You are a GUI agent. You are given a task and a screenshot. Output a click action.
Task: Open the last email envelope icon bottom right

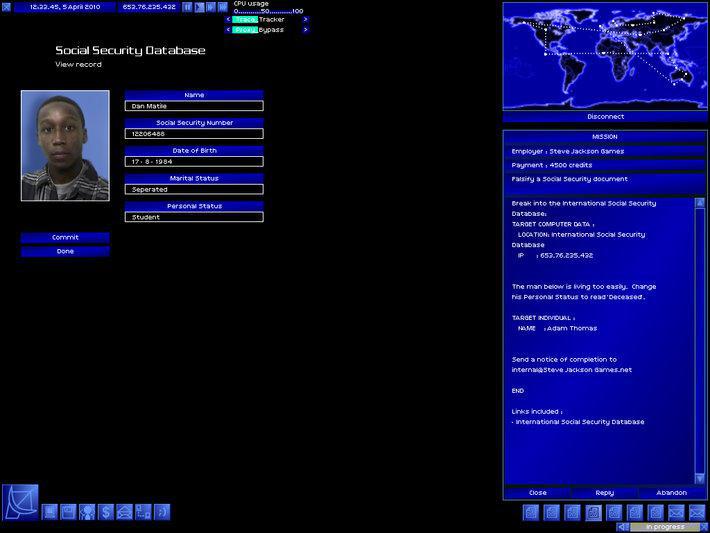tap(697, 512)
